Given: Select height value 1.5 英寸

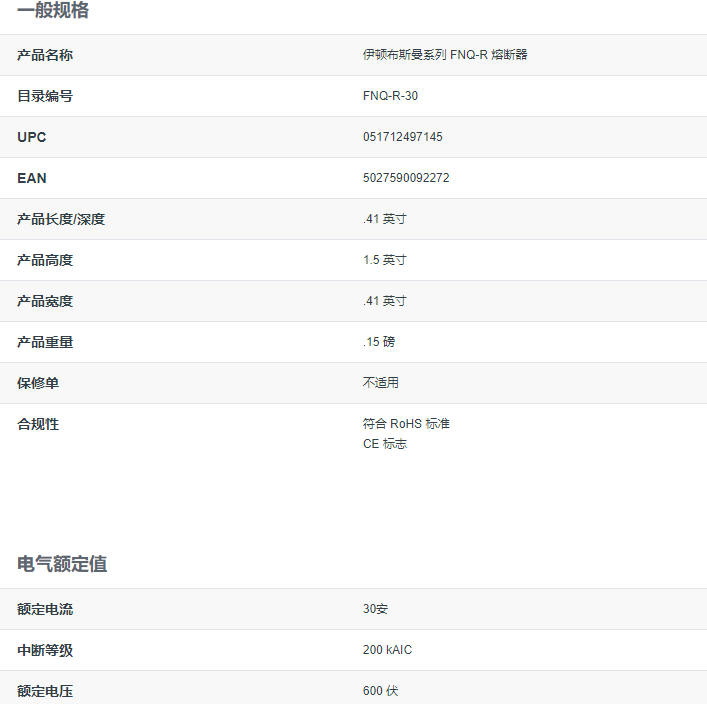Looking at the screenshot, I should pyautogui.click(x=385, y=260).
